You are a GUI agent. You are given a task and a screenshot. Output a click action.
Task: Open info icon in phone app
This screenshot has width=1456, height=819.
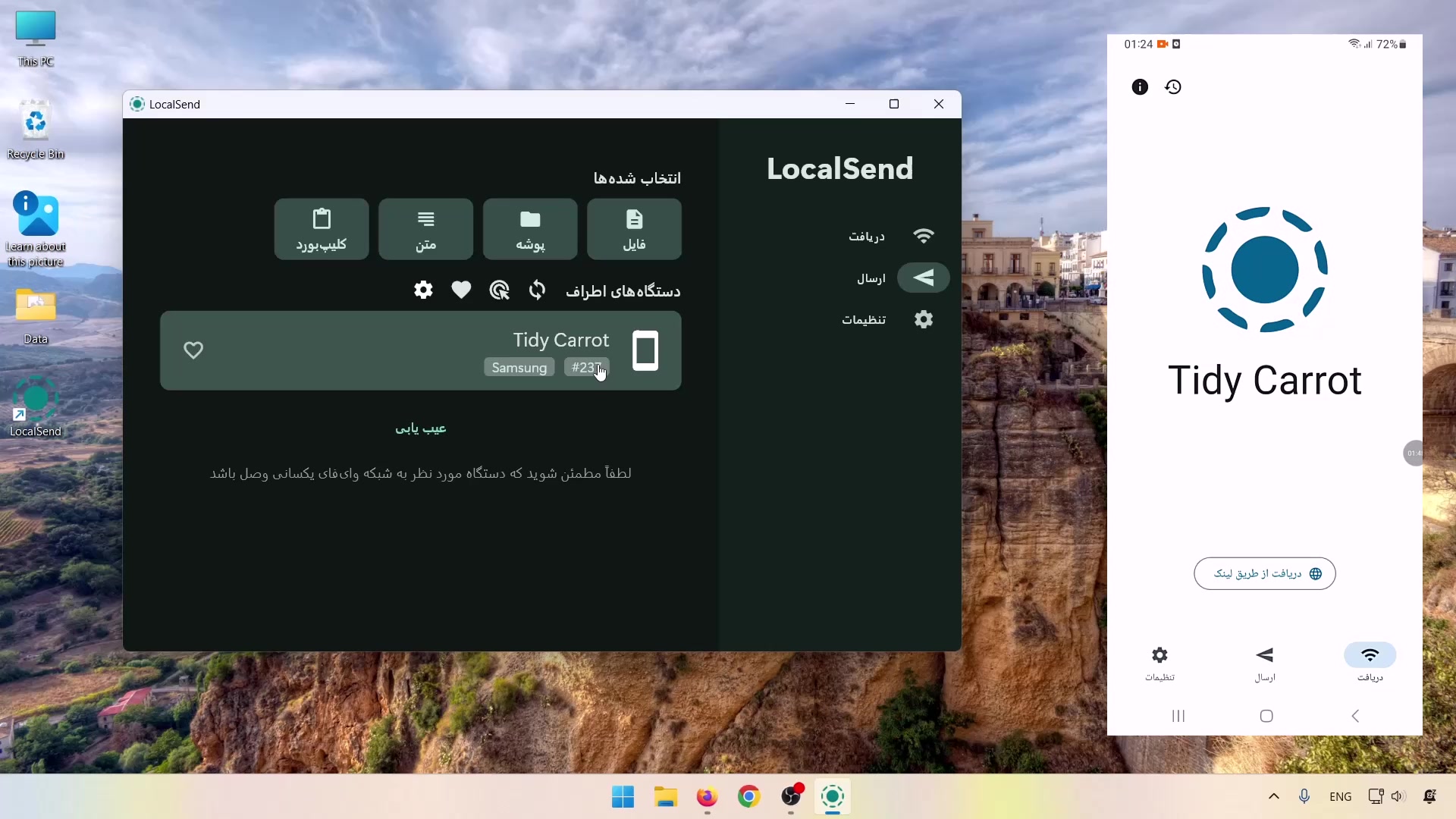[x=1140, y=86]
